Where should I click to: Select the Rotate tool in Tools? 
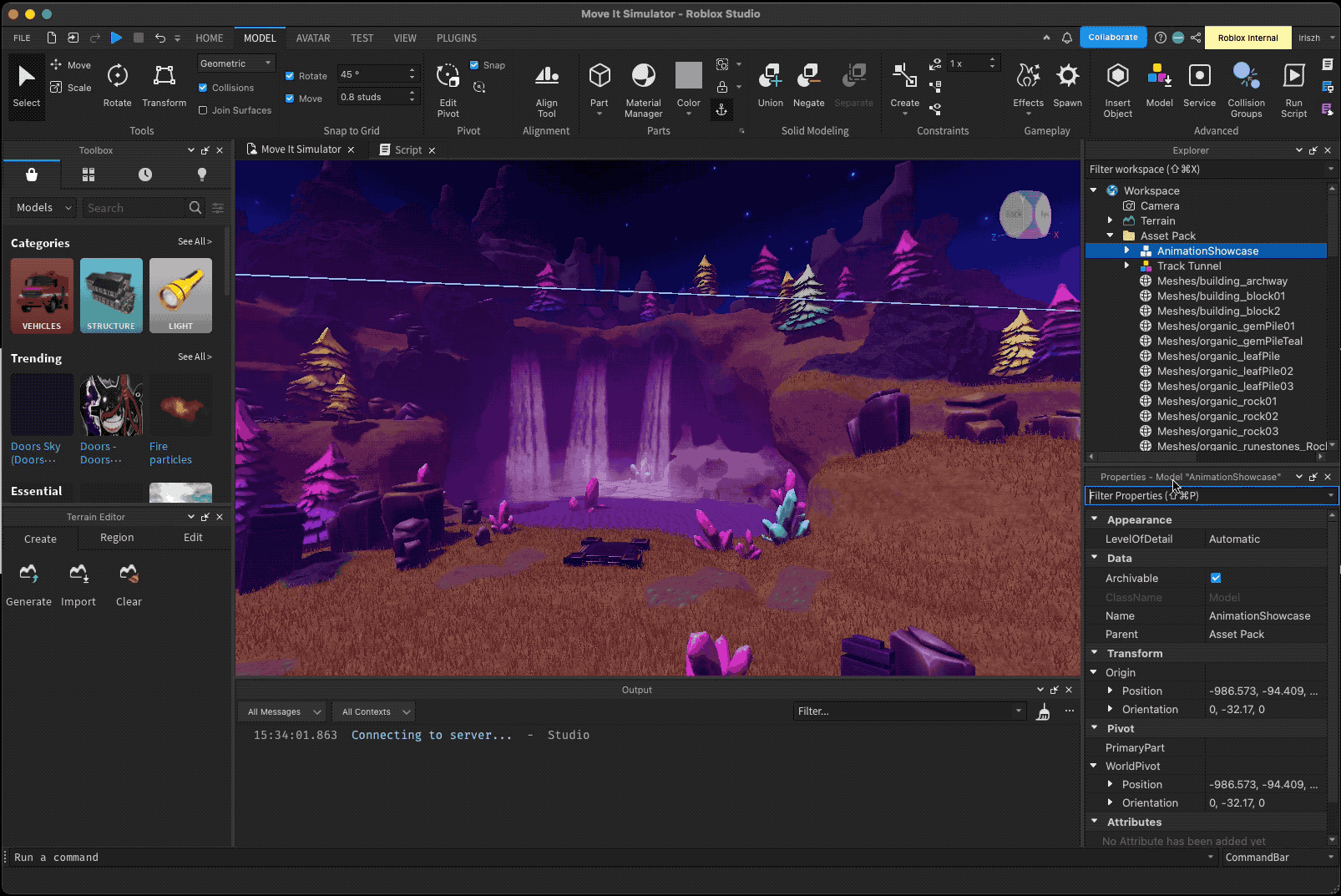pyautogui.click(x=117, y=85)
